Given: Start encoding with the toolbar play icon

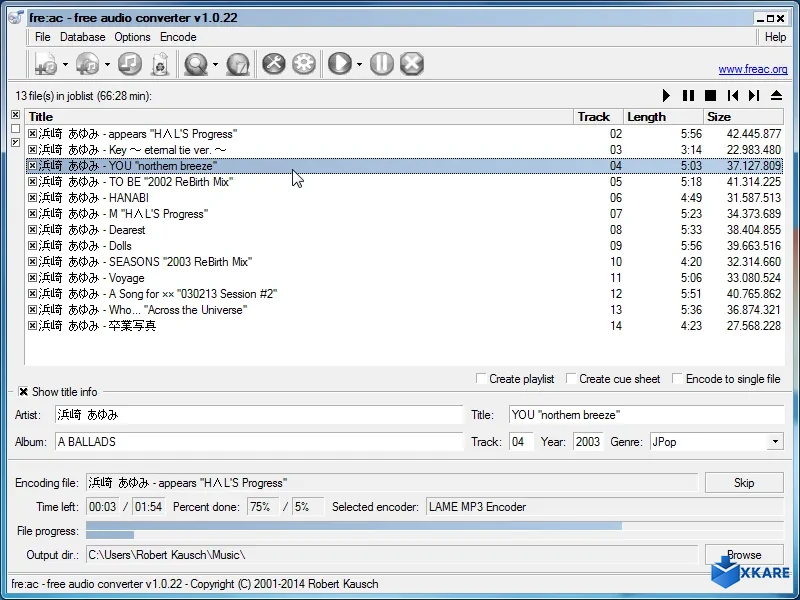Looking at the screenshot, I should (340, 64).
